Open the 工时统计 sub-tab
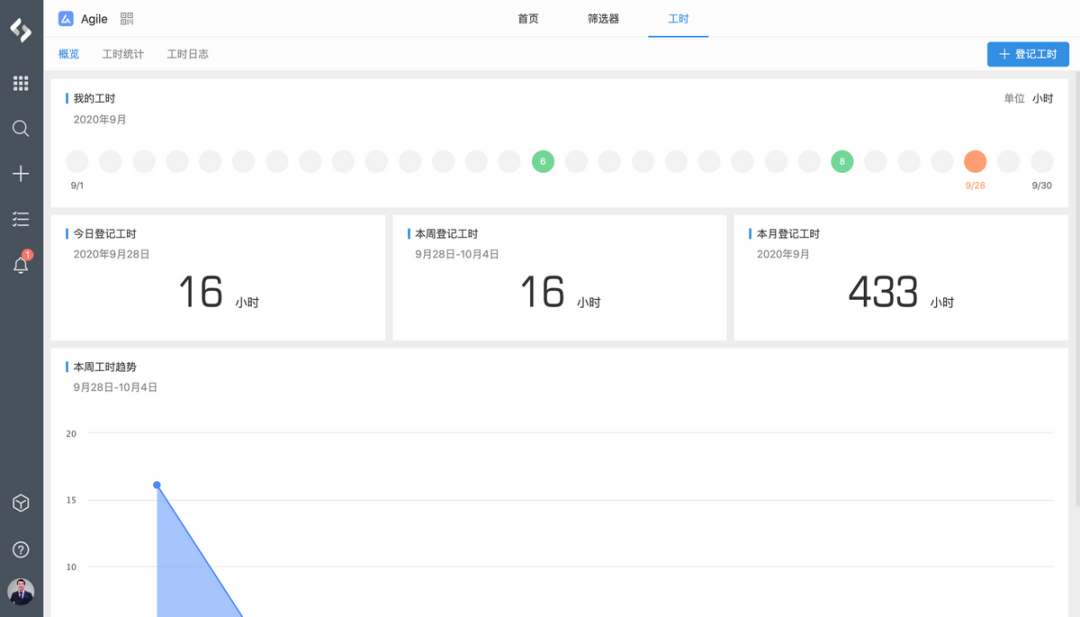Viewport: 1080px width, 617px height. coord(123,54)
